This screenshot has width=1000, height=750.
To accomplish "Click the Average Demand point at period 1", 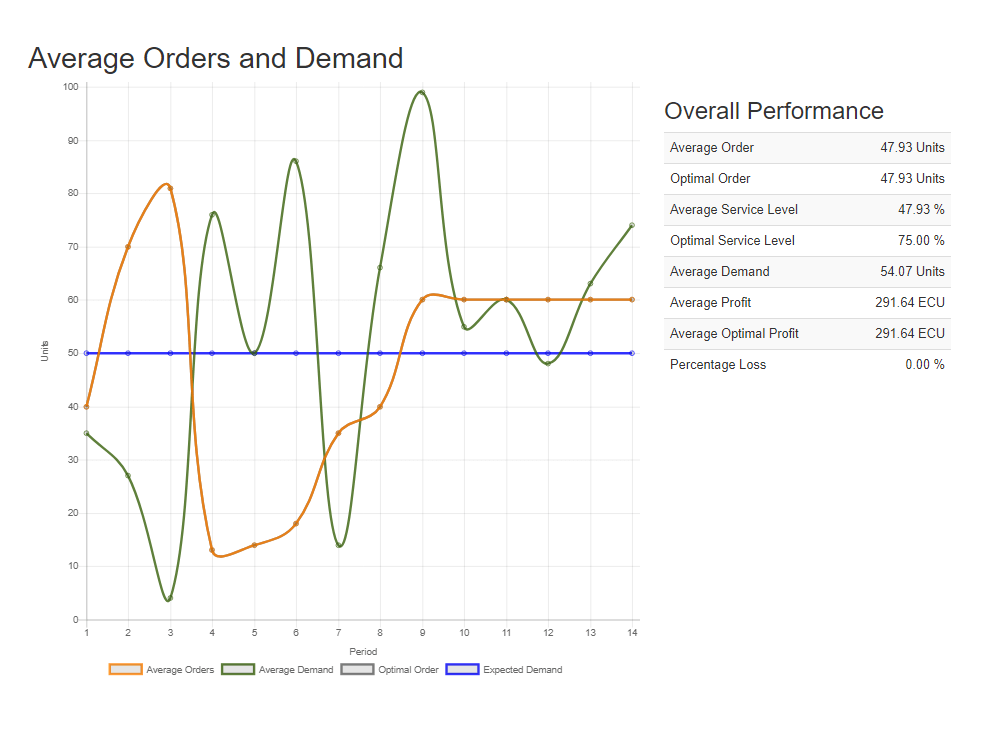I will (x=87, y=434).
